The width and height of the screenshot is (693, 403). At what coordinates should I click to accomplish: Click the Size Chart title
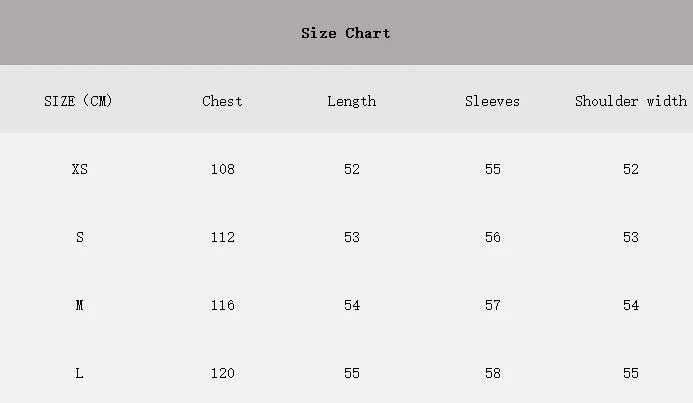tap(346, 33)
